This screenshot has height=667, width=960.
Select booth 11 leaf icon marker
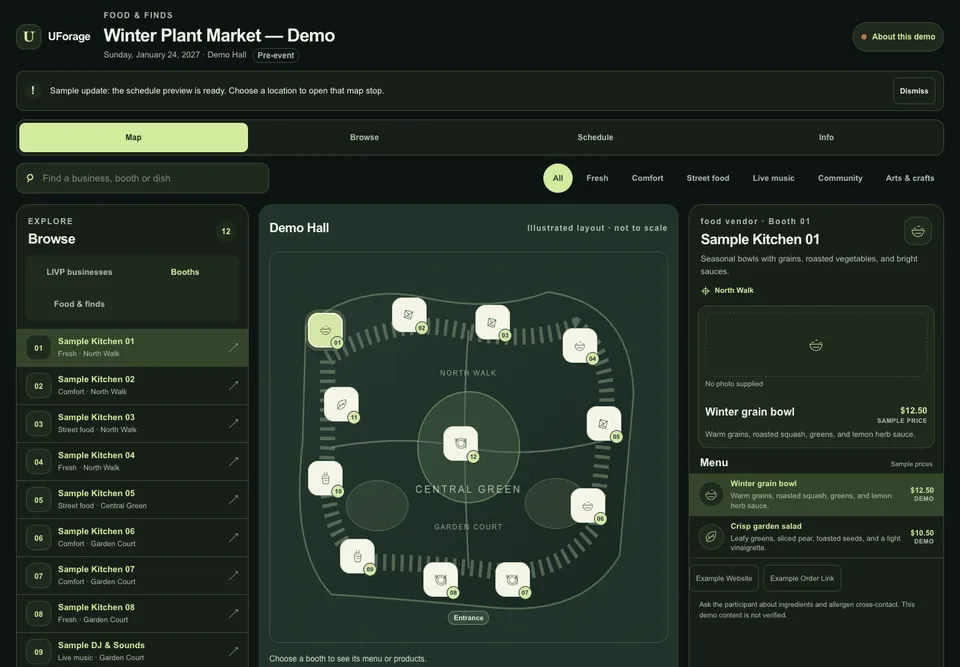click(341, 404)
